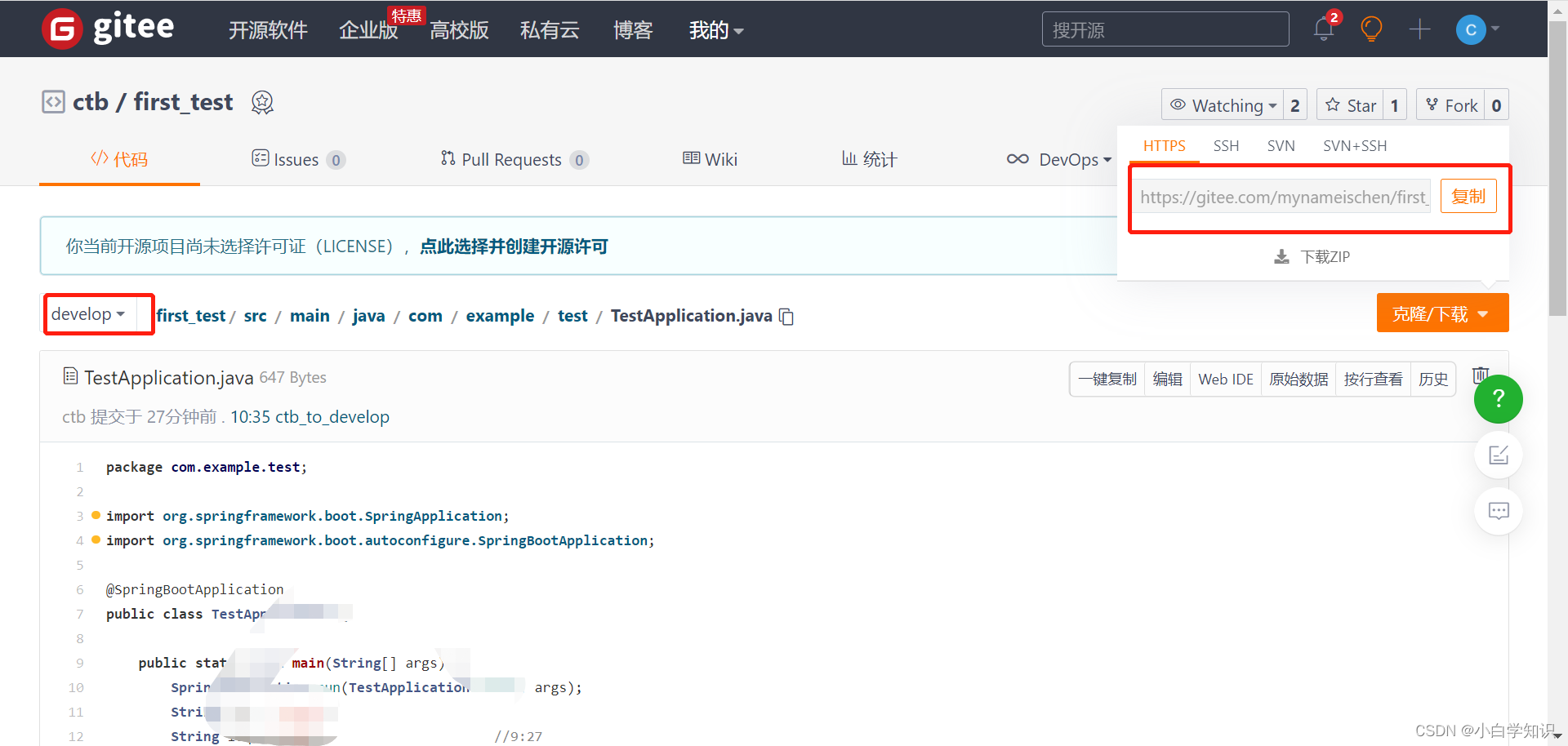Open the 克隆/下载 dropdown button
This screenshot has width=1568, height=746.
click(1442, 313)
